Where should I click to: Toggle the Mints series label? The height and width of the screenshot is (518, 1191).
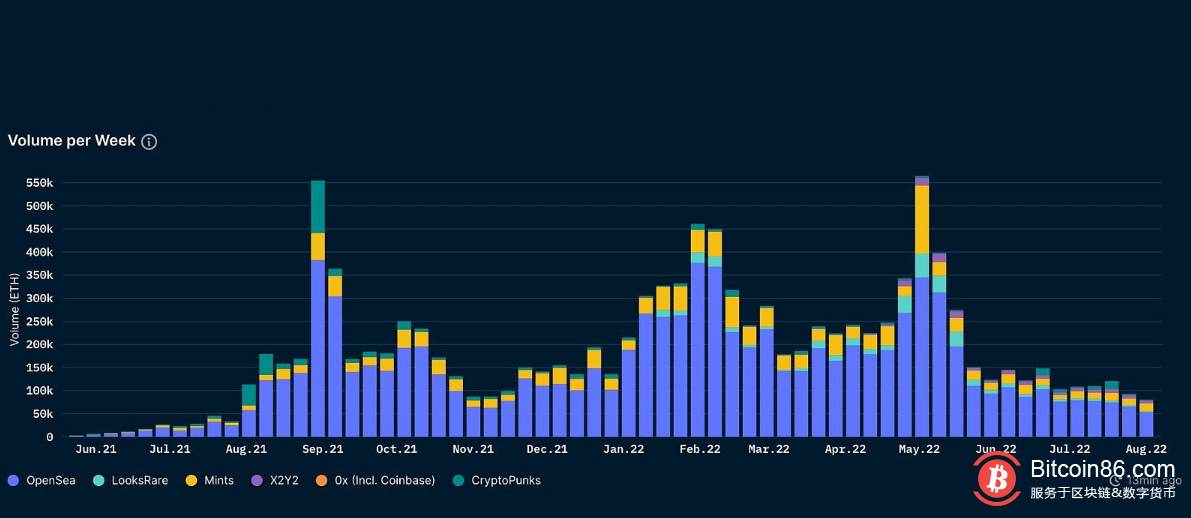[x=218, y=481]
